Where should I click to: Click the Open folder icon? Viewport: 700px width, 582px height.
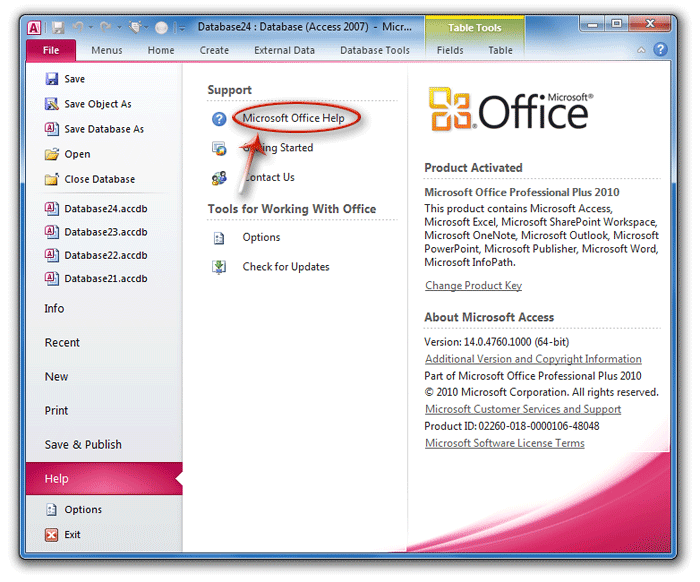(52, 154)
